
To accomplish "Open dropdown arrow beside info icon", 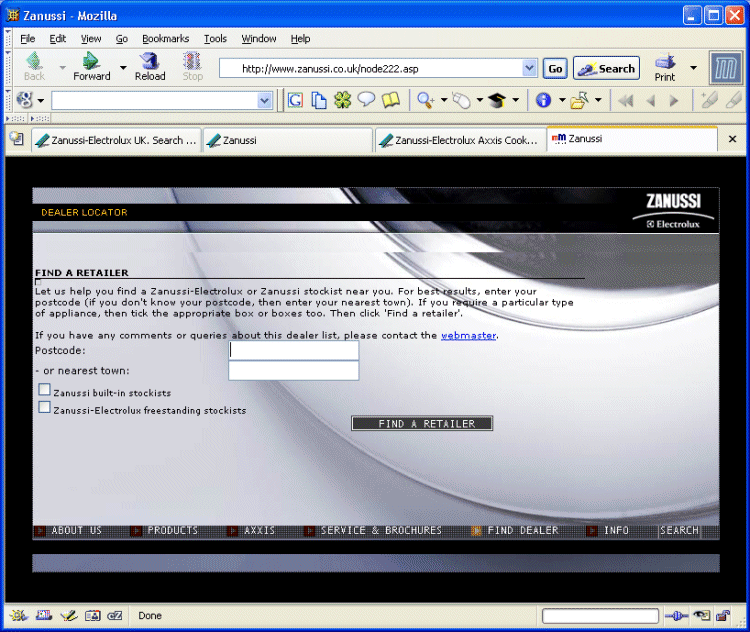I will pos(562,100).
